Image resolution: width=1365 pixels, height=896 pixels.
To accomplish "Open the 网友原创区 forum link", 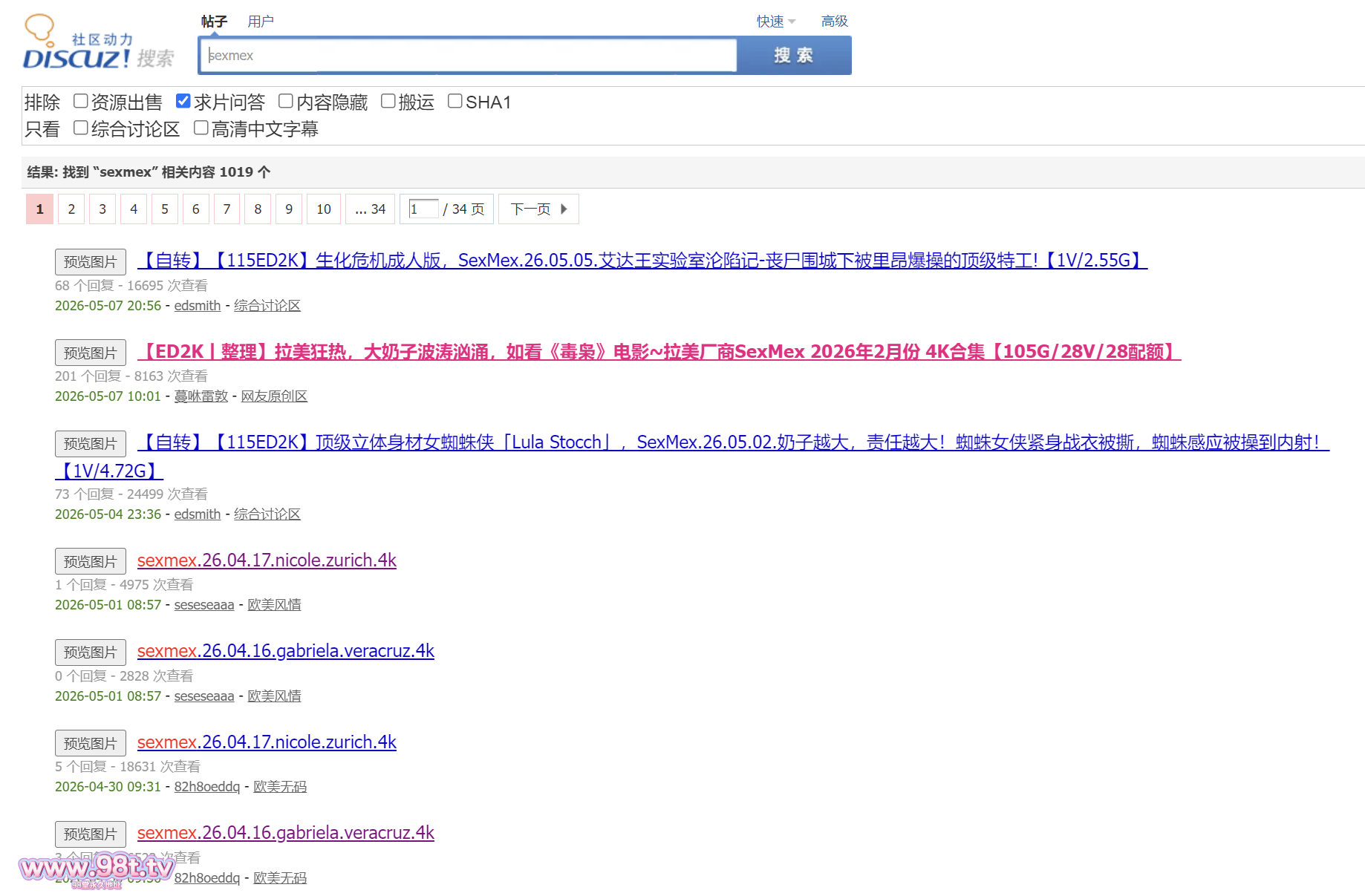I will point(274,396).
